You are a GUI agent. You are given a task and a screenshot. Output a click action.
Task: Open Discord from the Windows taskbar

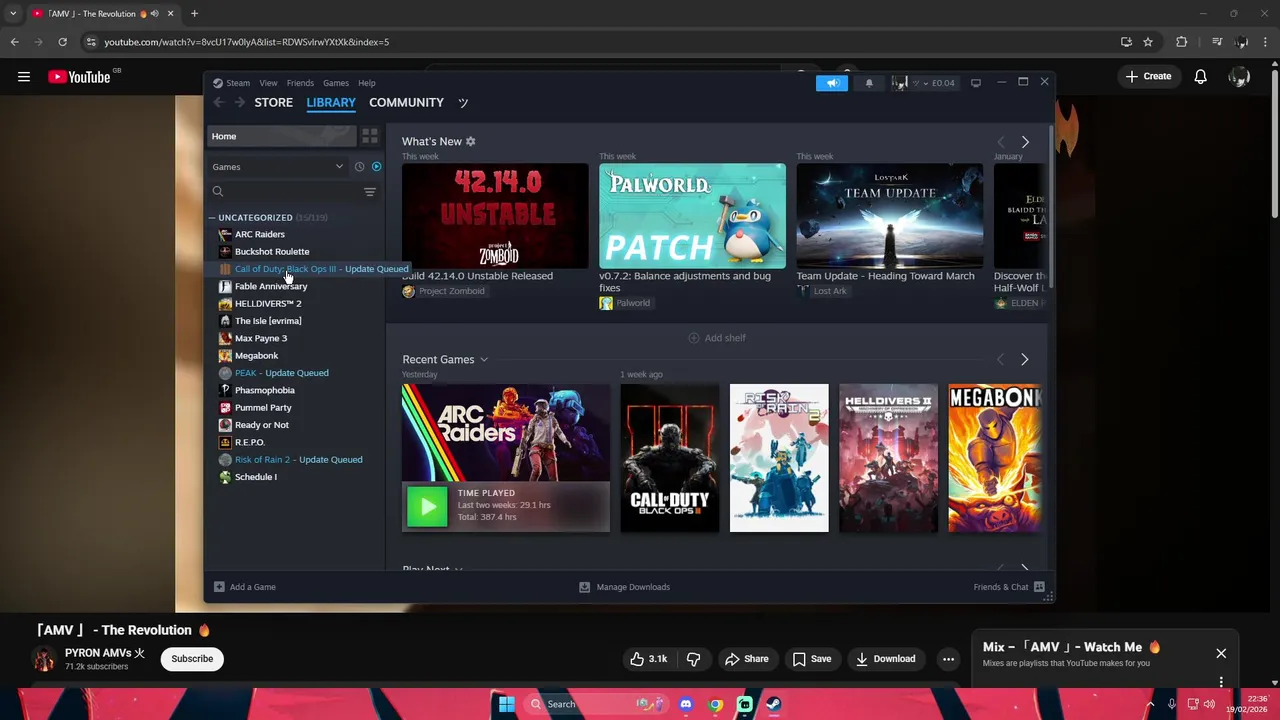tap(685, 704)
